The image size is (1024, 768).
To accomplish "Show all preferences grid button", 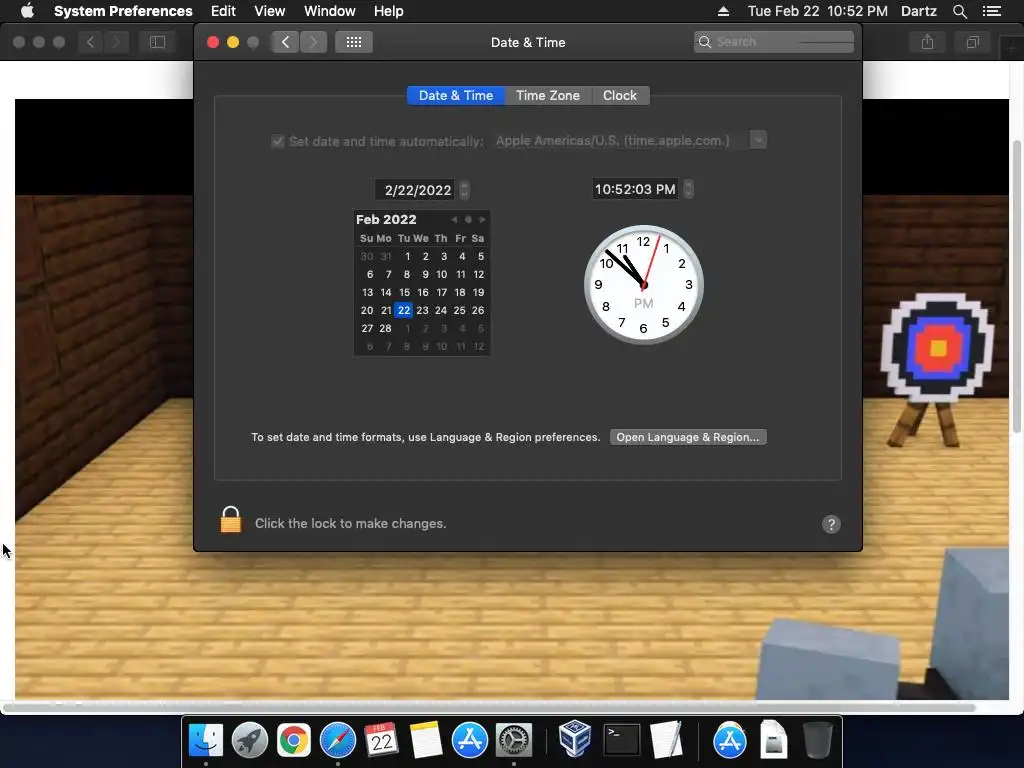I will tap(354, 42).
